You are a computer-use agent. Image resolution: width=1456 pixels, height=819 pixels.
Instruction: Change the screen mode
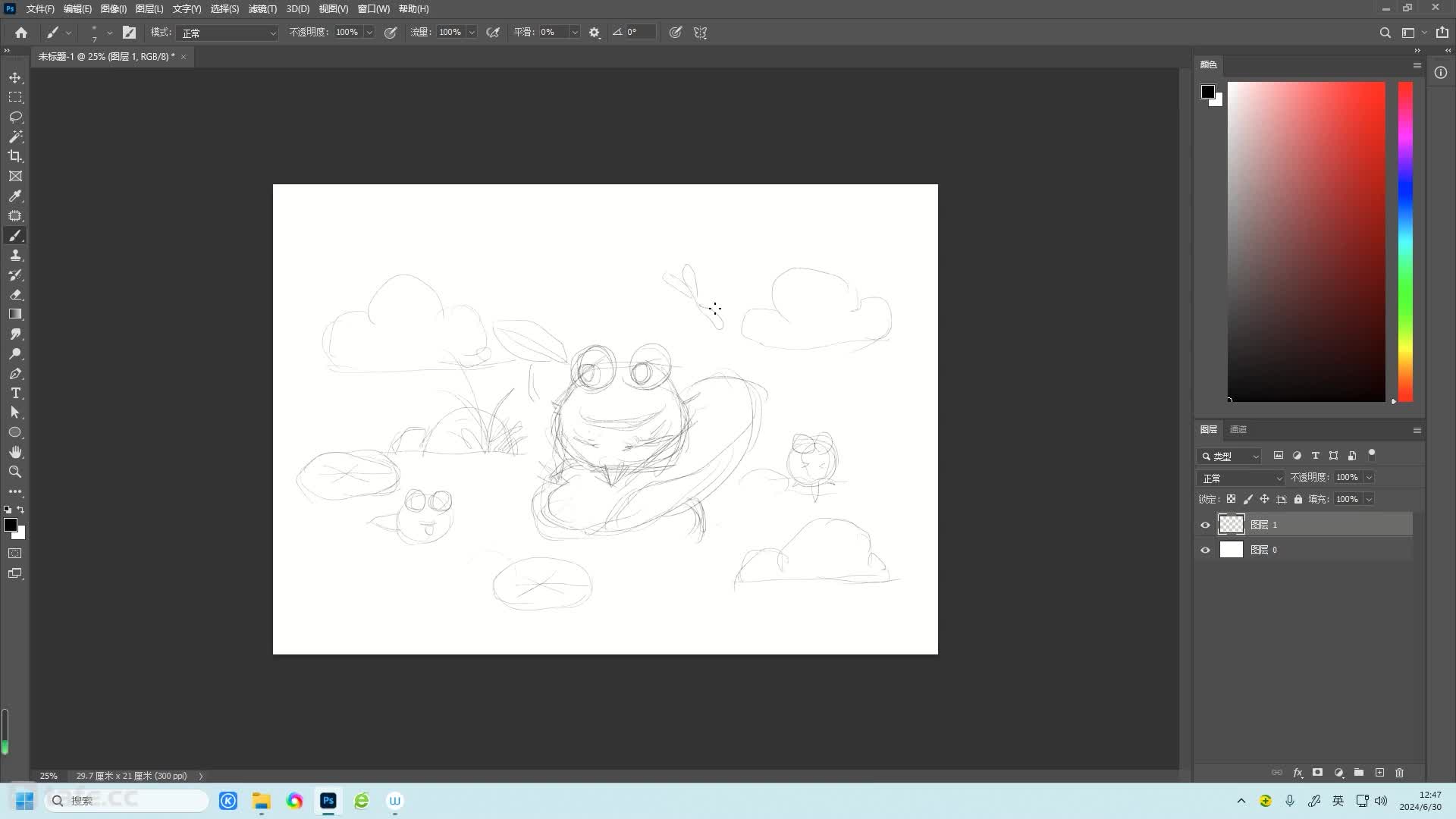tap(15, 573)
